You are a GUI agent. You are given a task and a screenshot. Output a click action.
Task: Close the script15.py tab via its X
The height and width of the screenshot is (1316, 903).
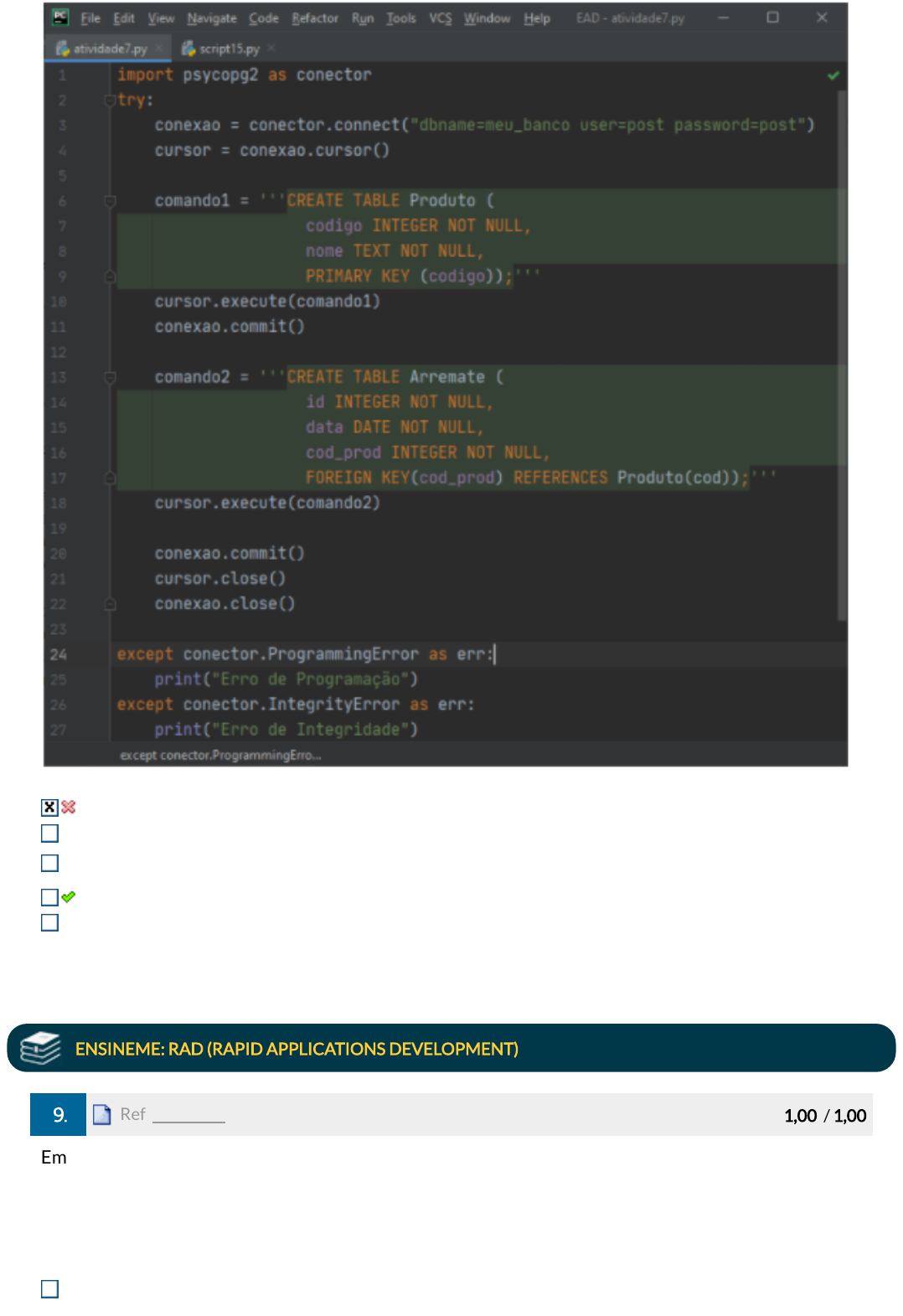pos(271,49)
